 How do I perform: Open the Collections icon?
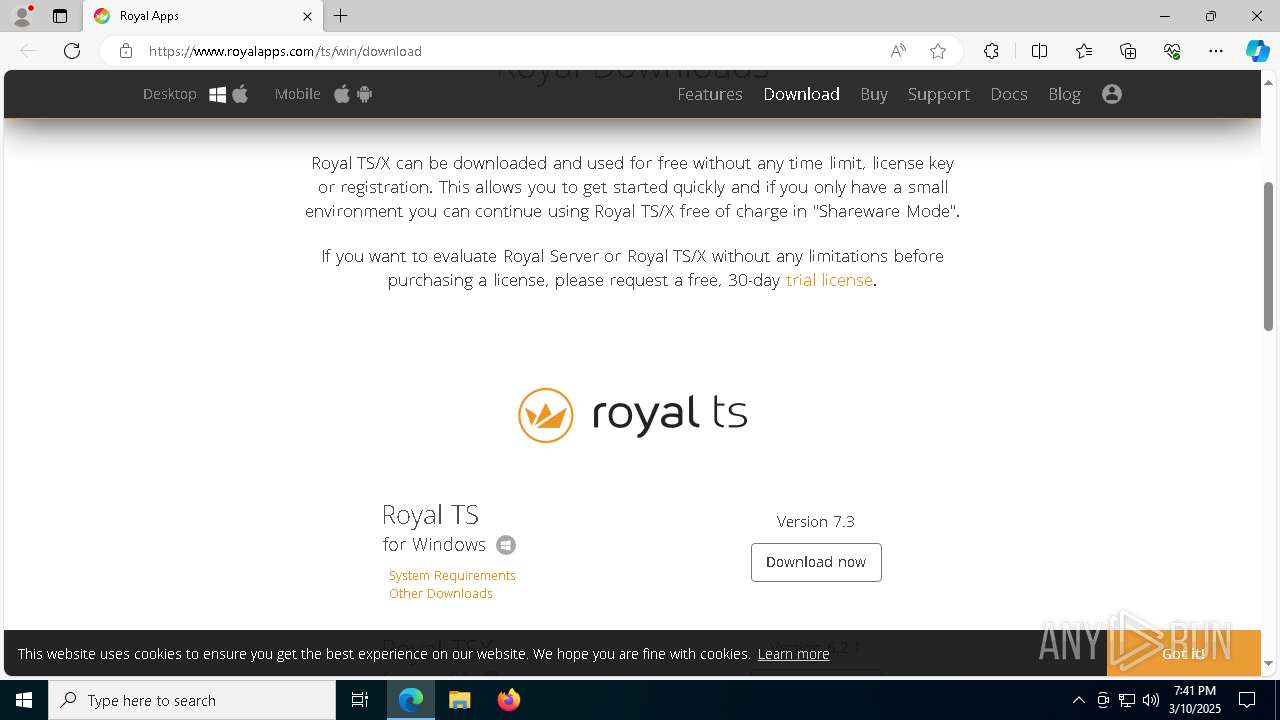[x=1128, y=51]
